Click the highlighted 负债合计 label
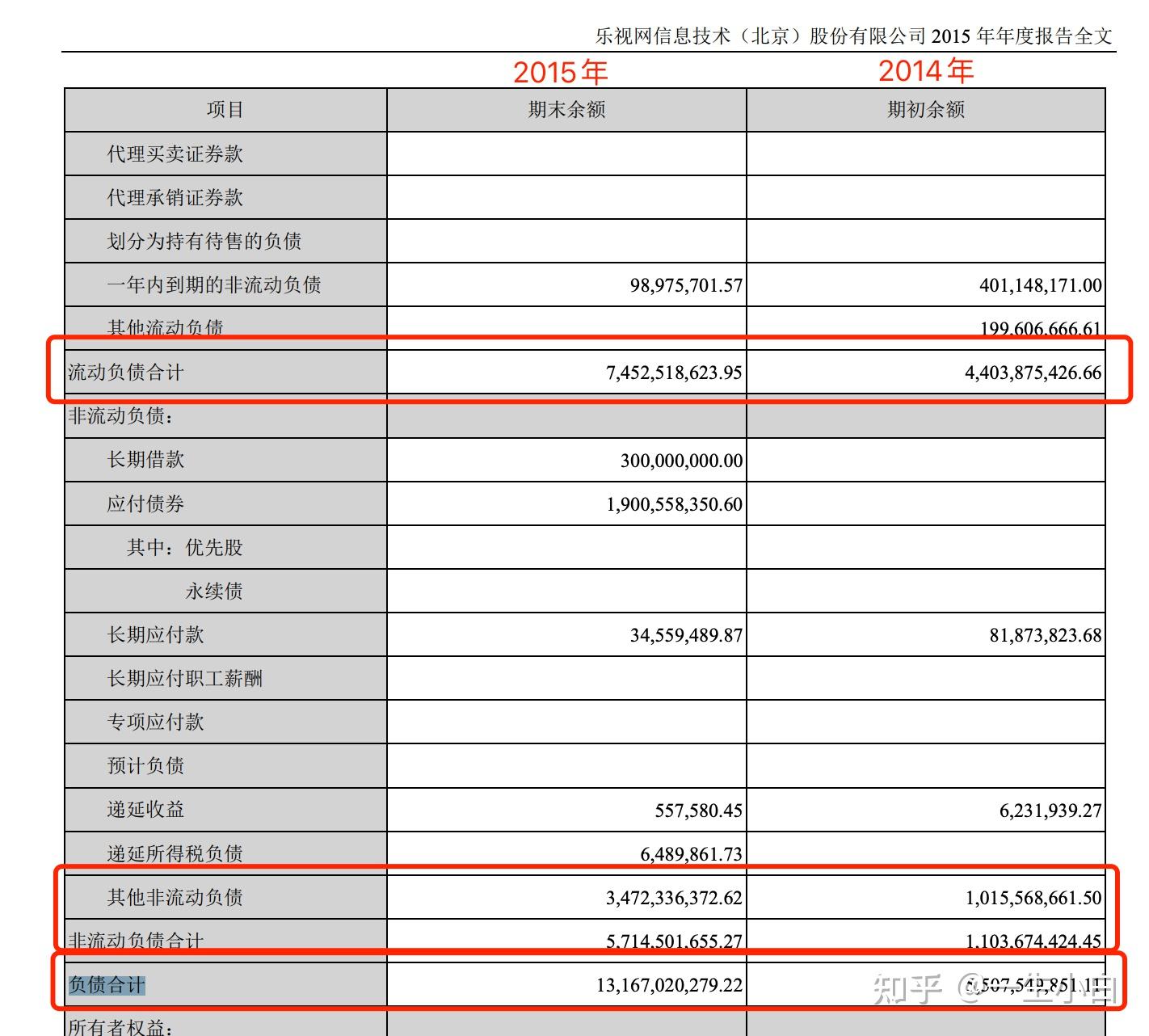The image size is (1149, 1036). (107, 985)
